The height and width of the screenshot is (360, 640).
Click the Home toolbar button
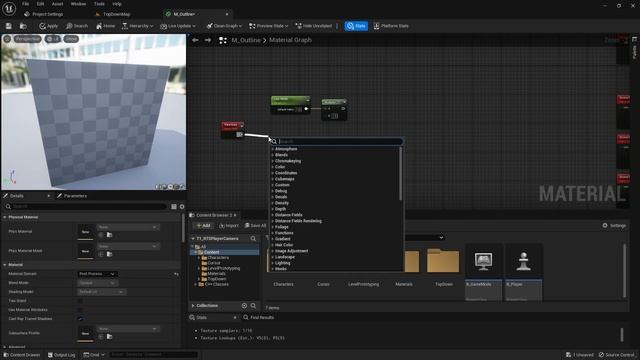click(x=105, y=26)
